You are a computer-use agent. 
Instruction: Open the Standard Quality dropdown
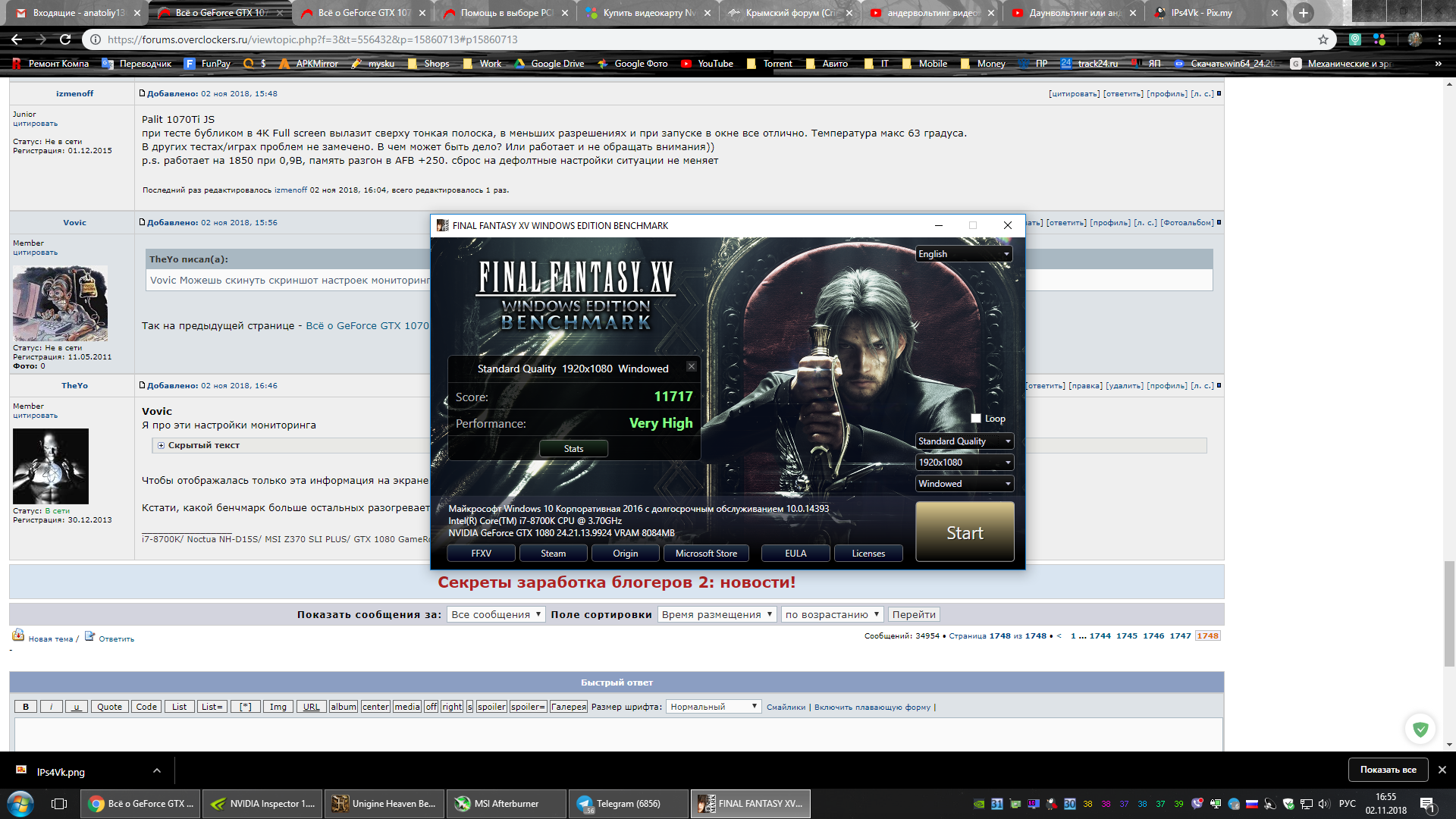coord(965,441)
